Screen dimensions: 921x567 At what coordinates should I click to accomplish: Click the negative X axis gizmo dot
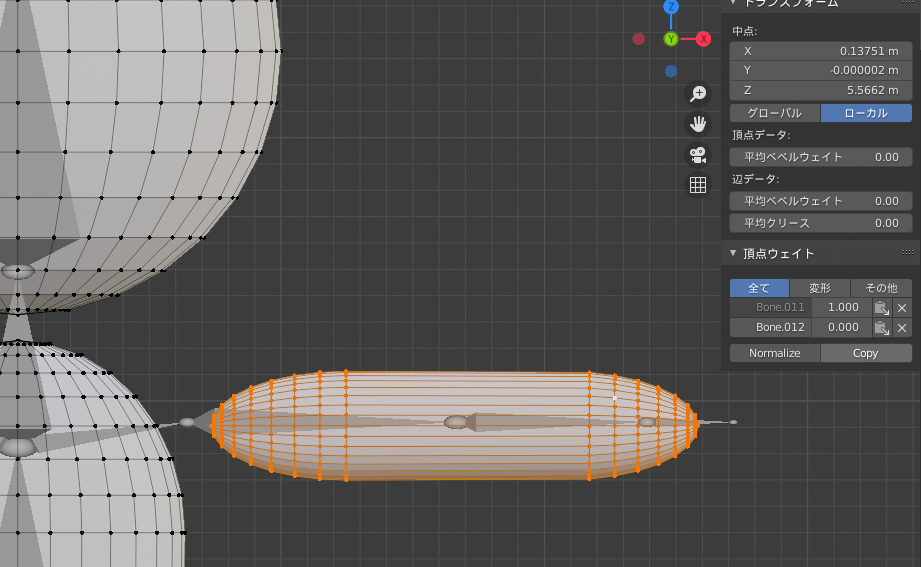click(638, 39)
